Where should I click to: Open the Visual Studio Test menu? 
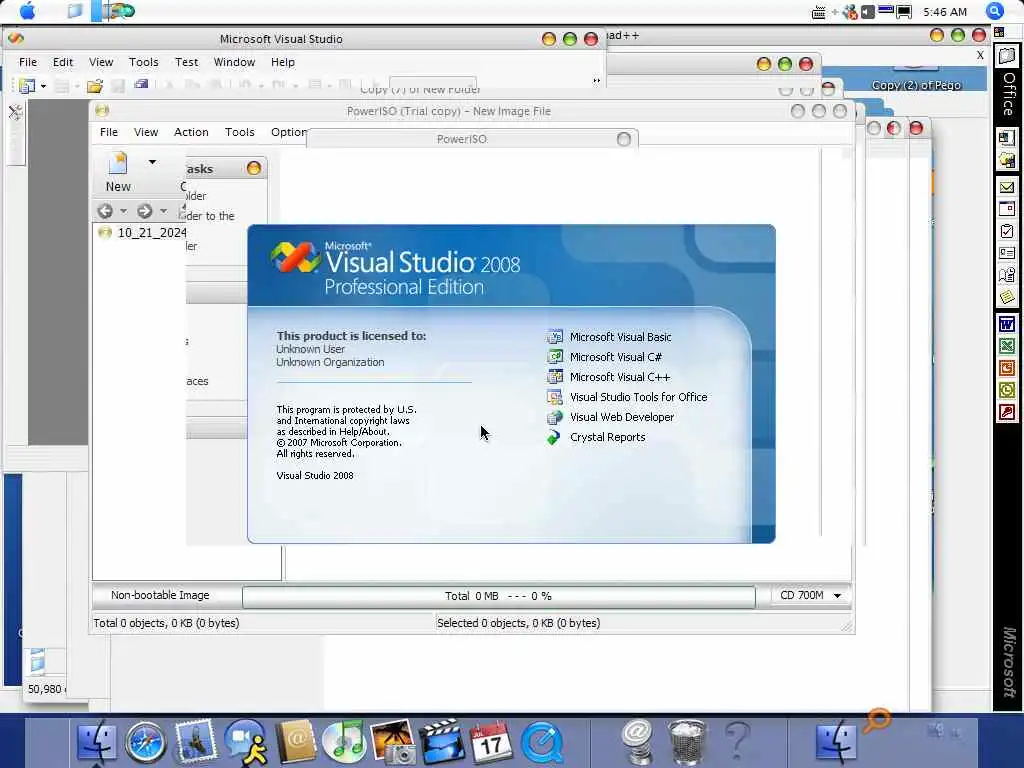coord(186,62)
